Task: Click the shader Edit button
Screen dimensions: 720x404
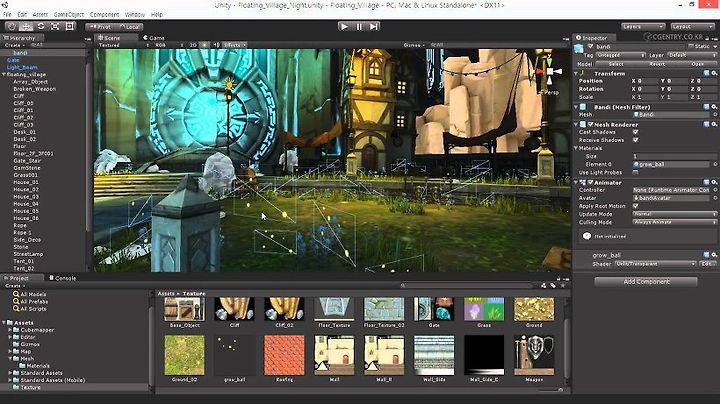Action: click(x=708, y=264)
